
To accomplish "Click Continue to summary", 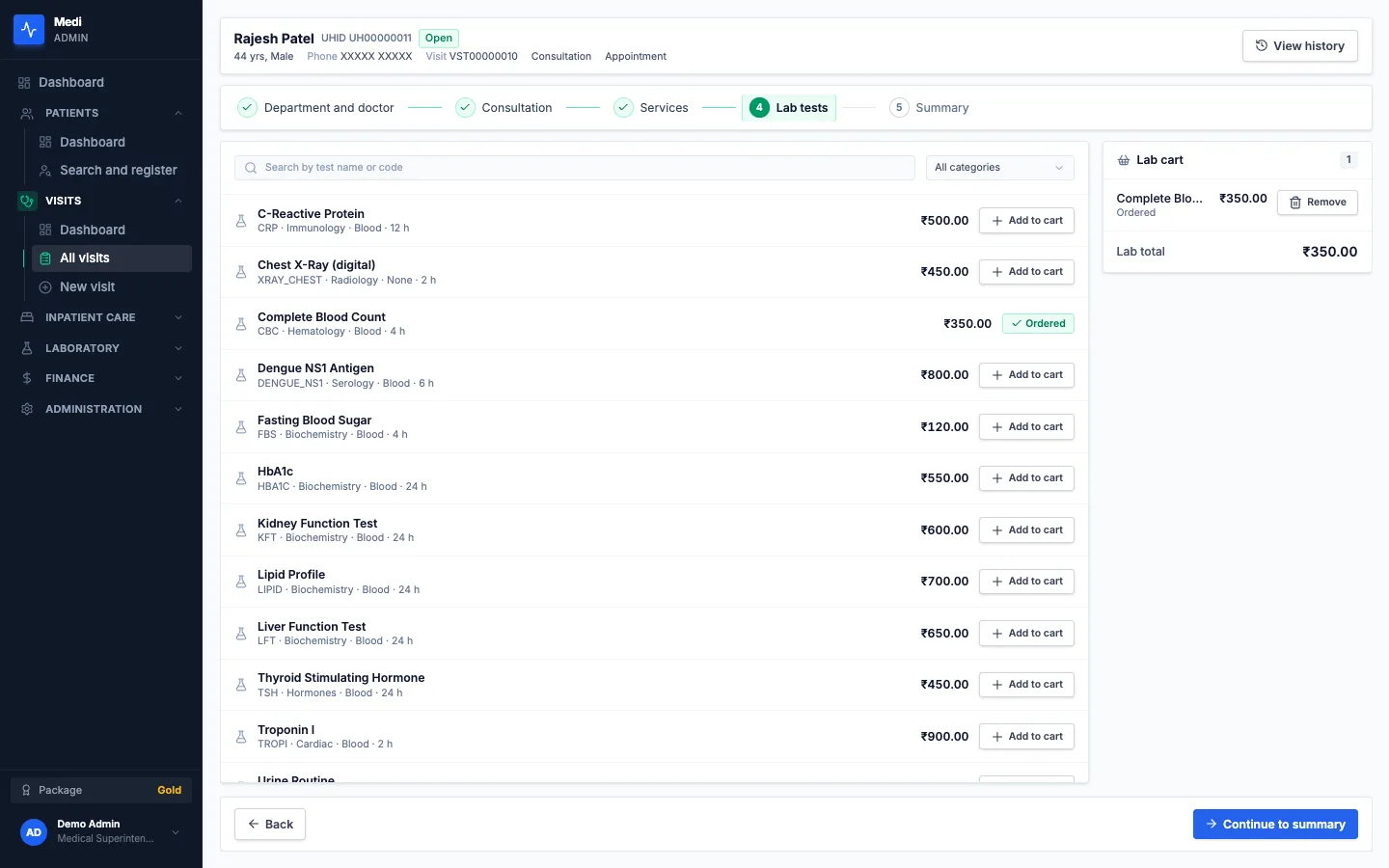I will 1275,825.
